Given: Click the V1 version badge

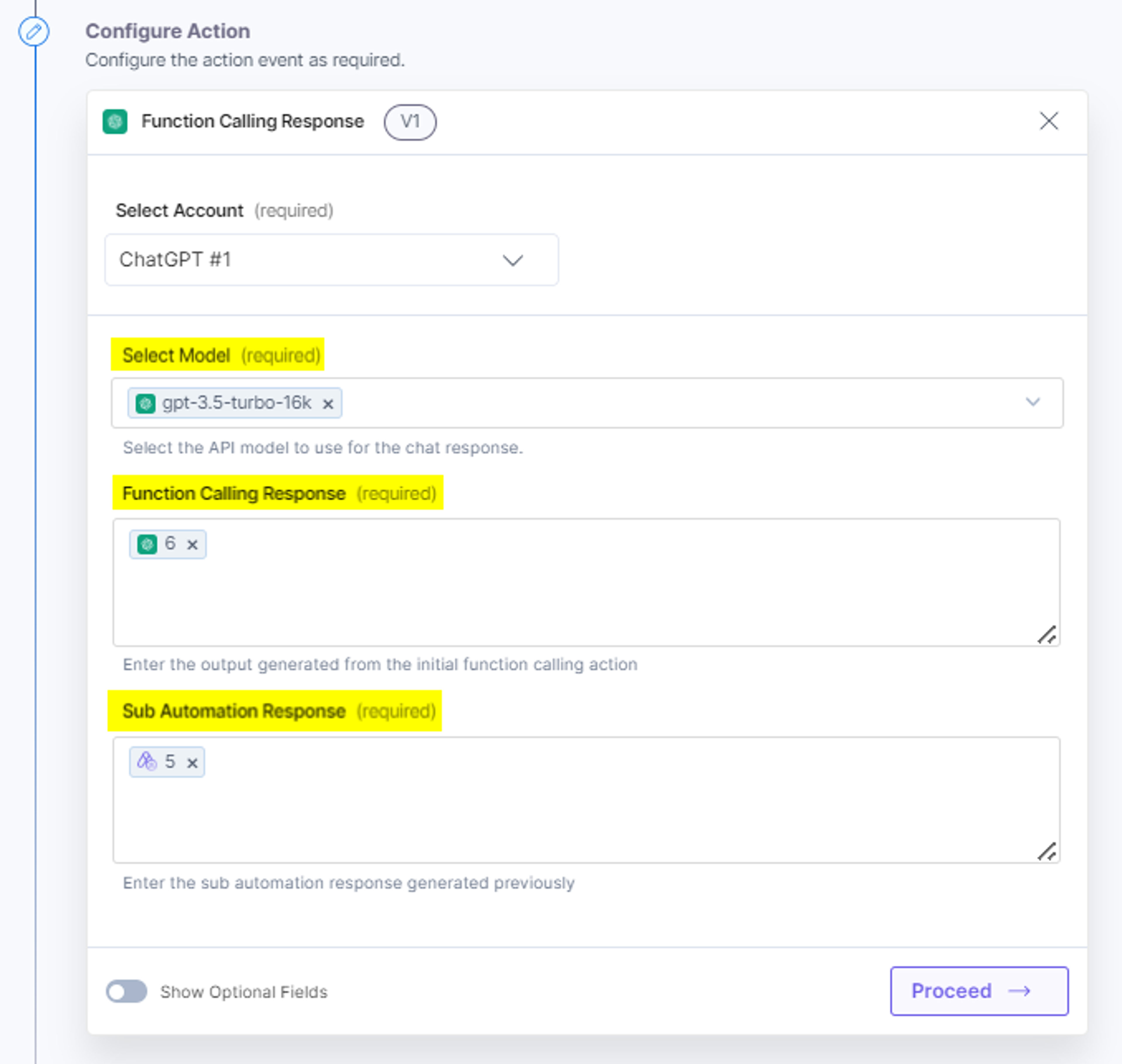Looking at the screenshot, I should (410, 122).
